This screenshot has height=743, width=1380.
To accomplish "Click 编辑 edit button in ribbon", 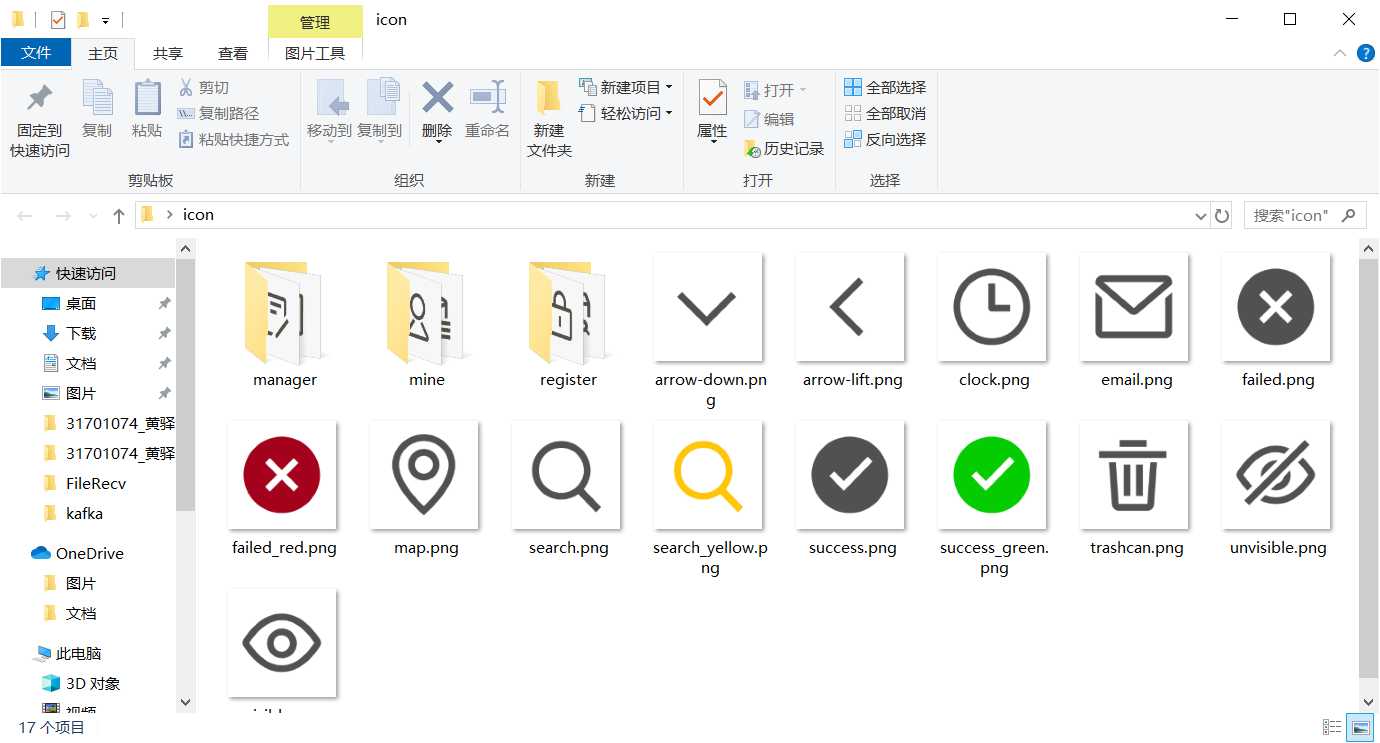I will pos(769,119).
